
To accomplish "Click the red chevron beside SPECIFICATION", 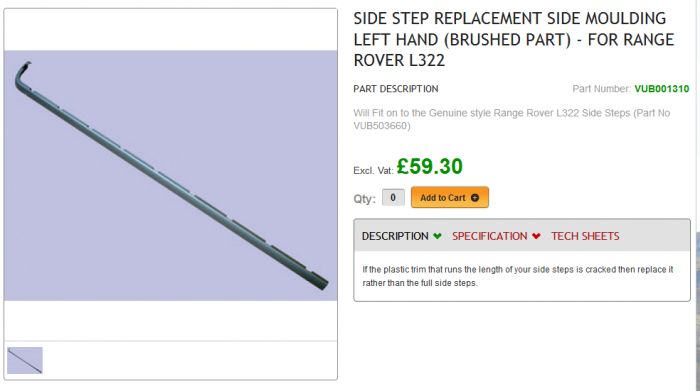I will pyautogui.click(x=536, y=236).
